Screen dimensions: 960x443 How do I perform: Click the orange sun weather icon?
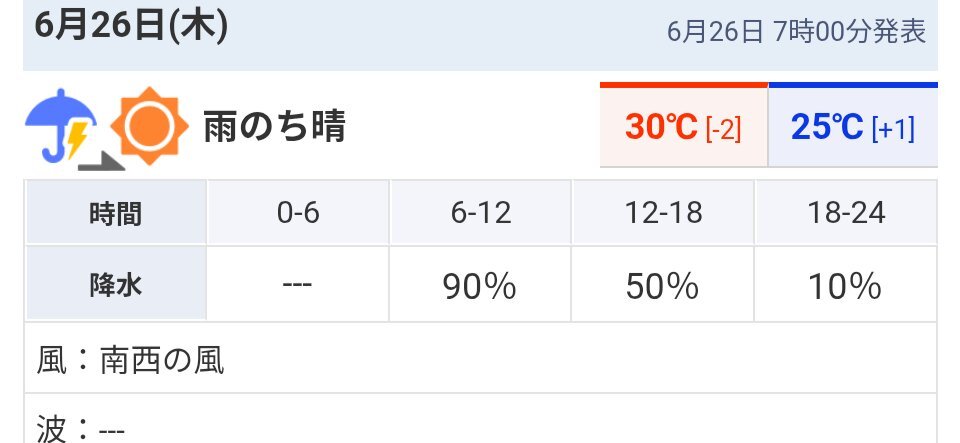(x=149, y=126)
